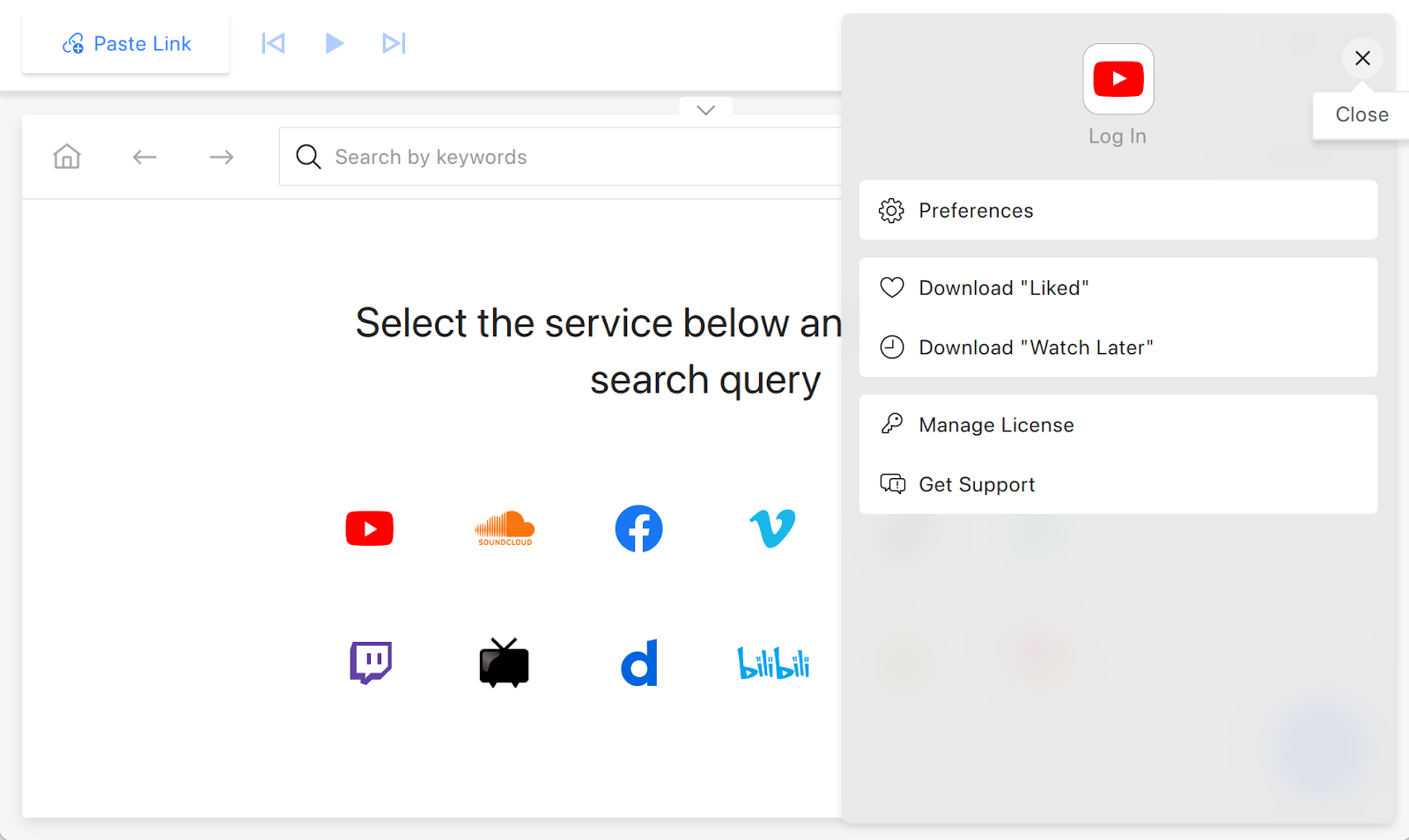Select the YouTube service icon
The height and width of the screenshot is (840, 1409).
coord(370,529)
